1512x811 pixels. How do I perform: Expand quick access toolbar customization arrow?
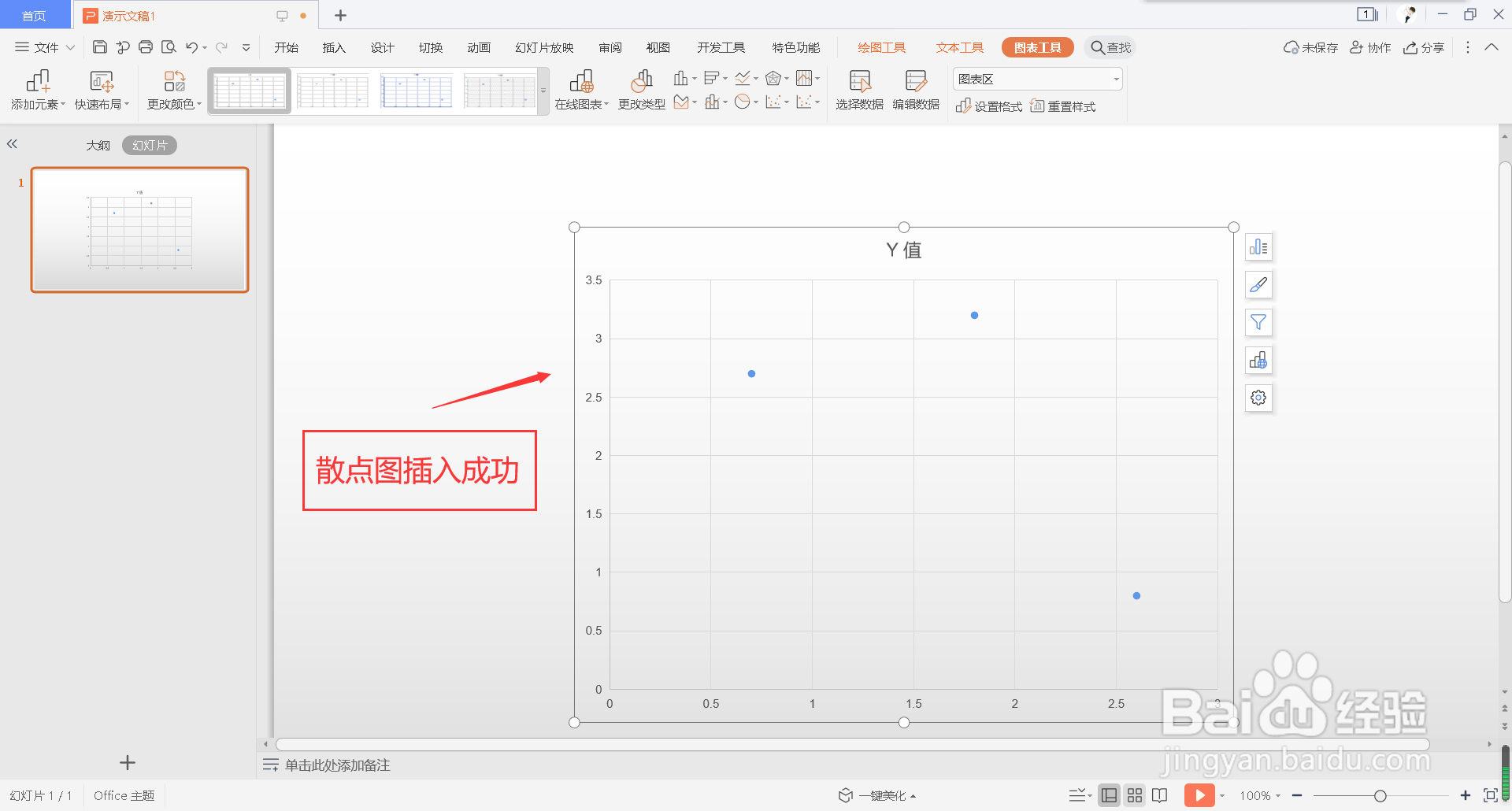click(x=246, y=47)
